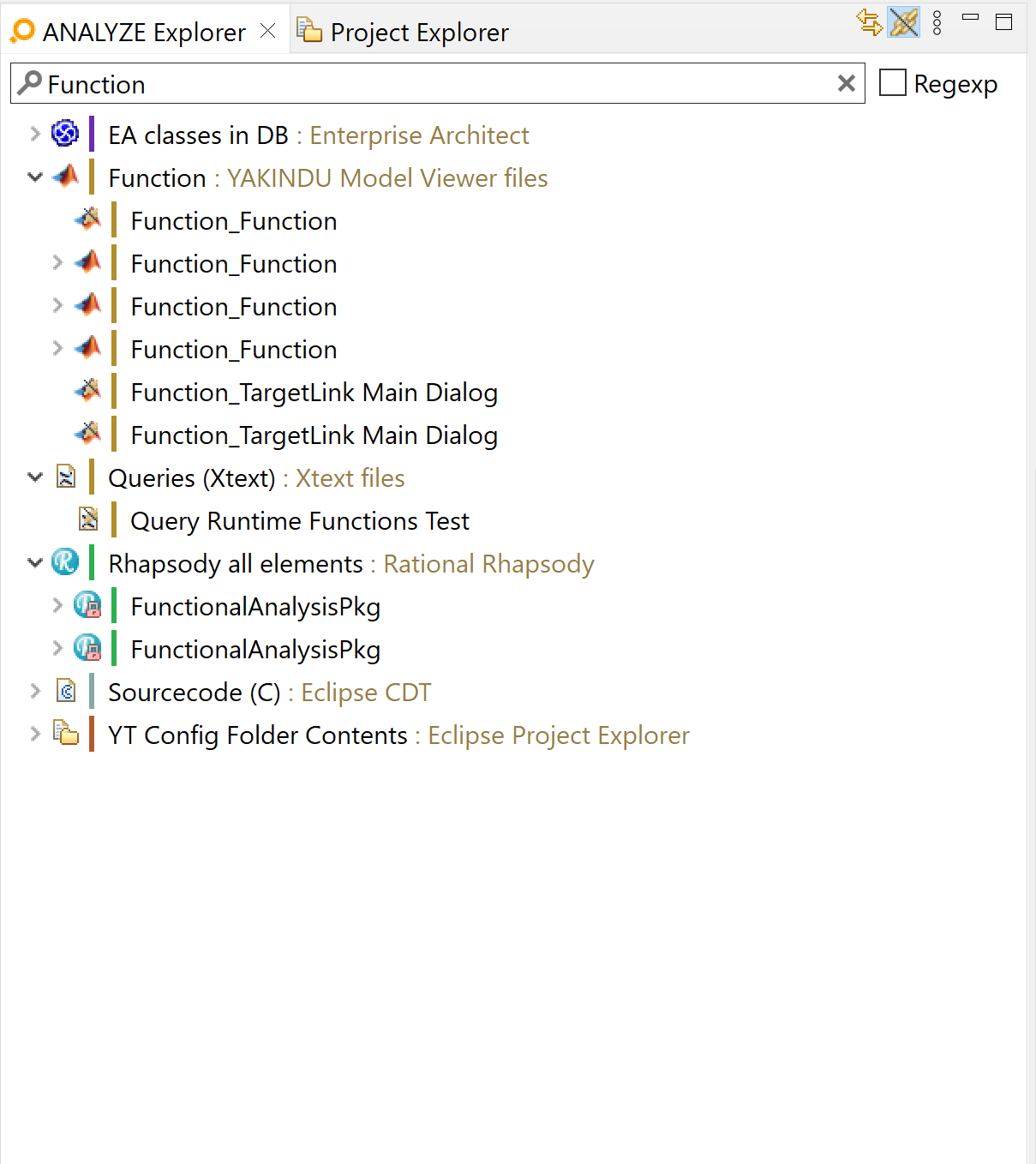Collapse the Queries (Xtext) node
The width and height of the screenshot is (1036, 1164).
click(35, 477)
